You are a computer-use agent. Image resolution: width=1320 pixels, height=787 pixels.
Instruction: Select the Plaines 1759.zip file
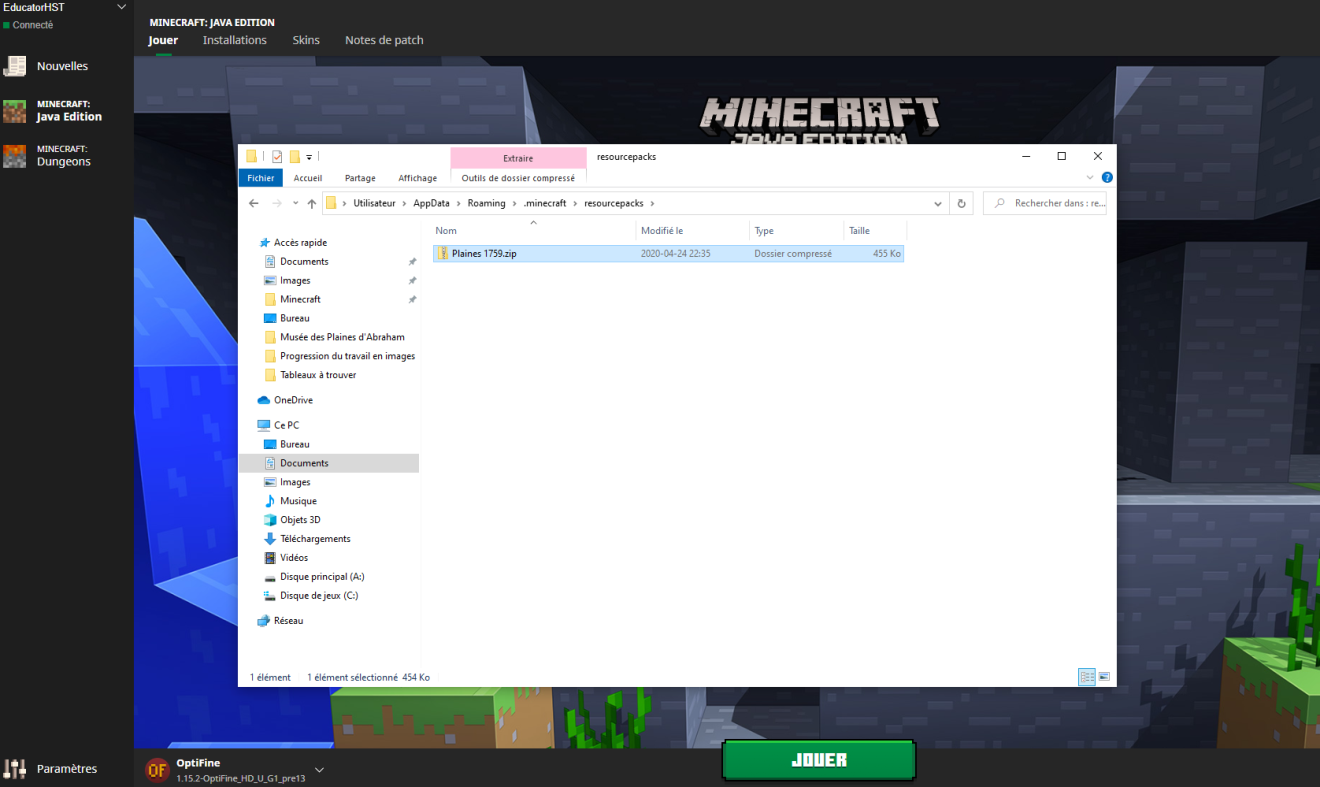(668, 254)
